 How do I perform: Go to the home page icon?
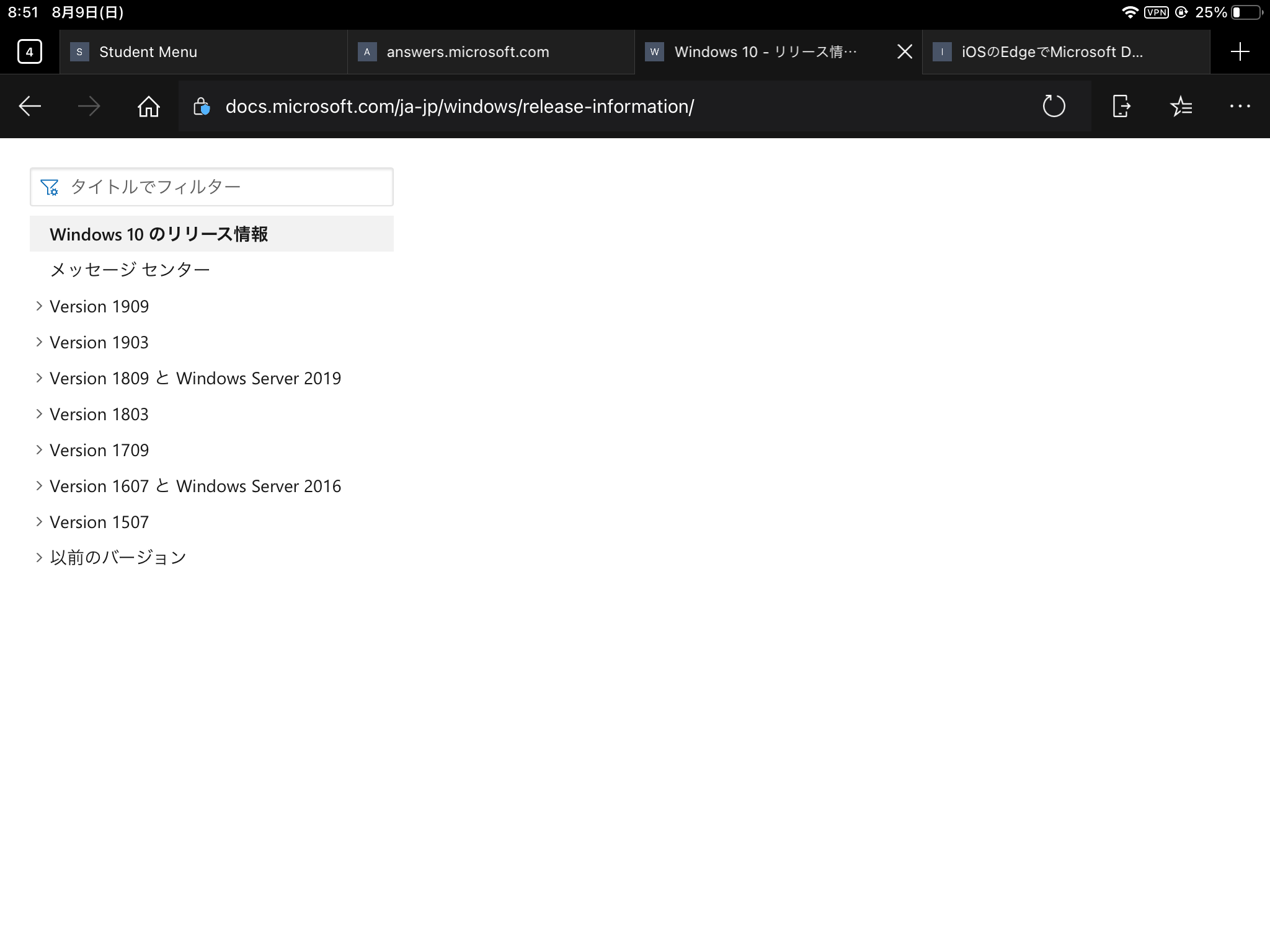(148, 107)
